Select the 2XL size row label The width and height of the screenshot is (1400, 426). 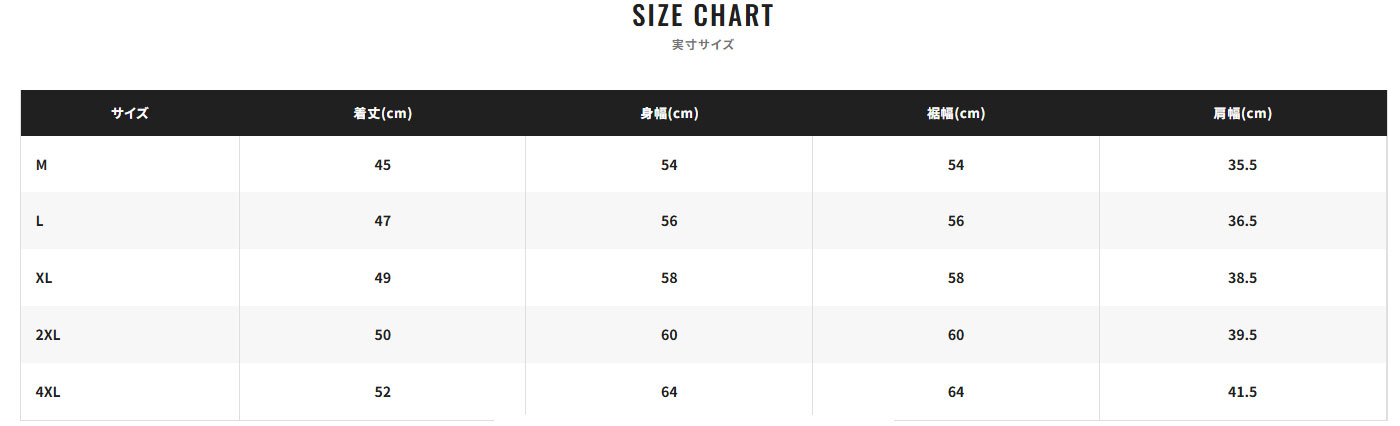(48, 335)
